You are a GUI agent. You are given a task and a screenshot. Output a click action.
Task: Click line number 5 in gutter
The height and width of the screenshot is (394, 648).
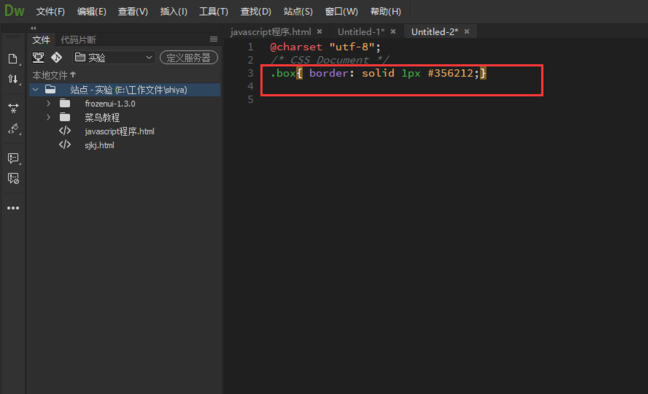point(250,100)
